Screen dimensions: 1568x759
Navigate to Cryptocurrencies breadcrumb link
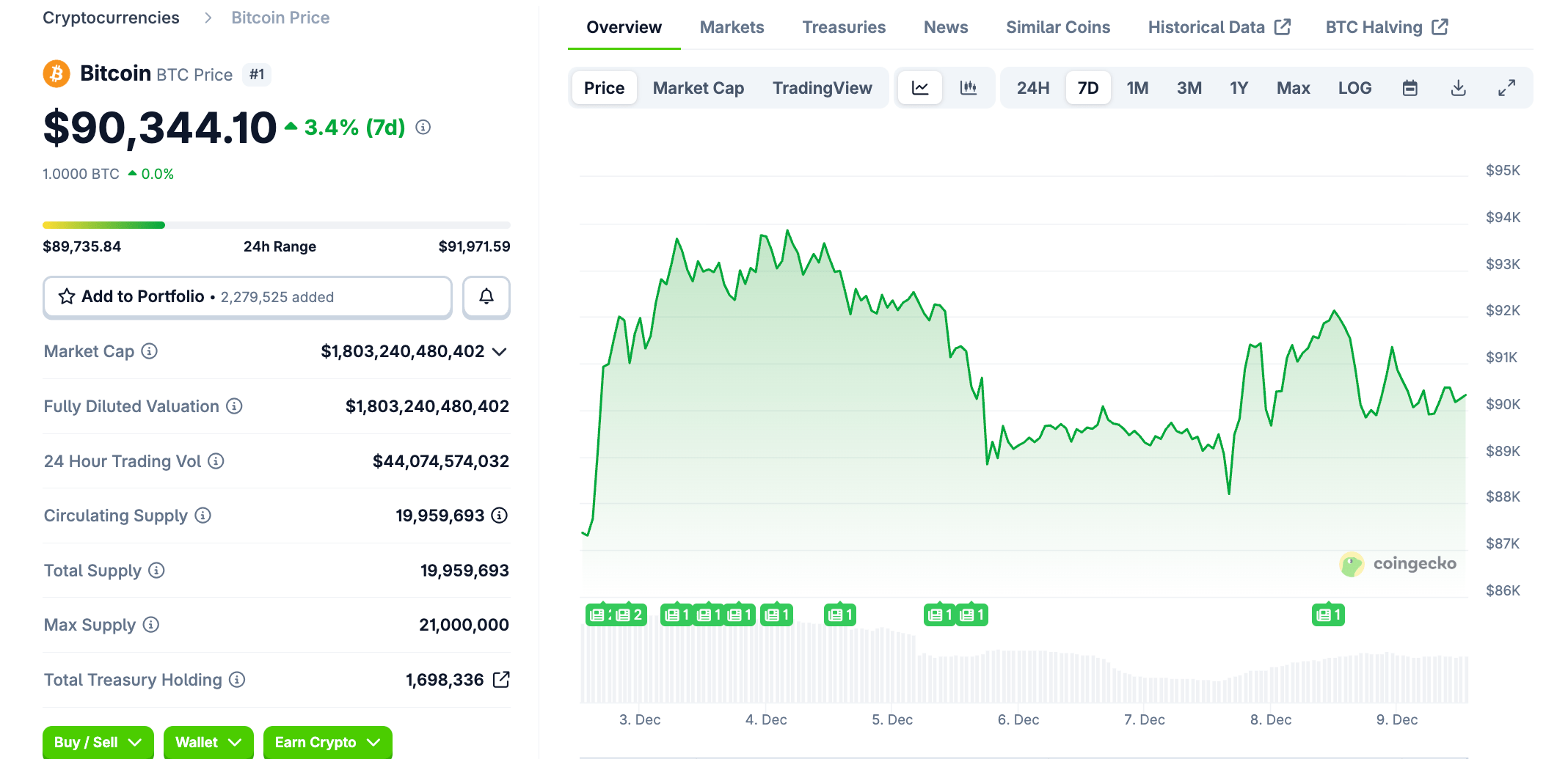111,17
